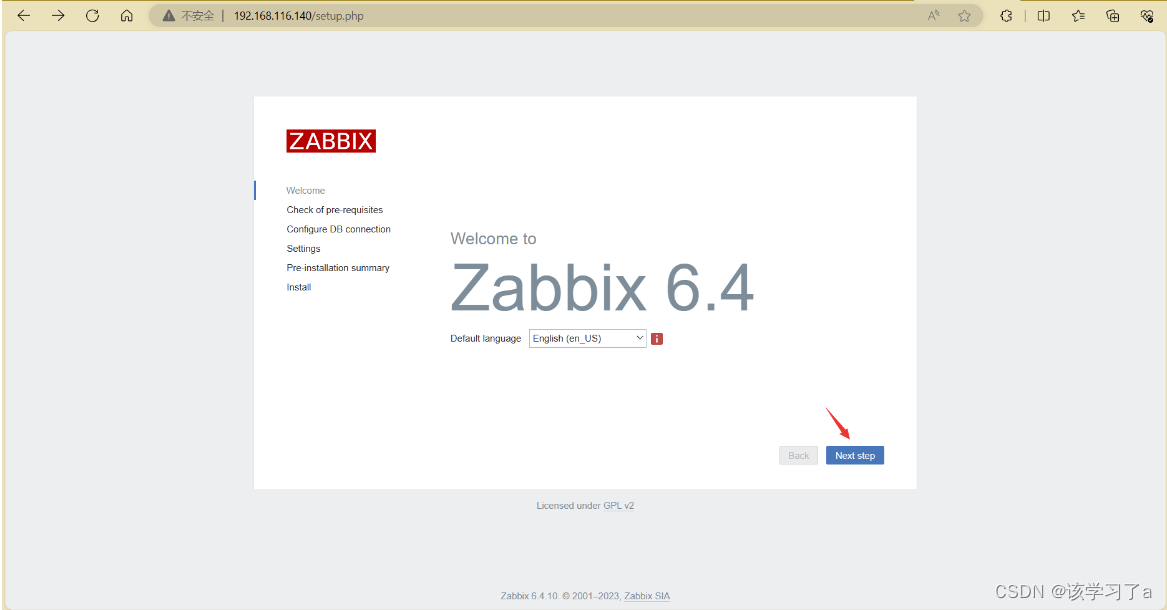Click the Default language label
This screenshot has height=610, width=1167.
pos(485,338)
